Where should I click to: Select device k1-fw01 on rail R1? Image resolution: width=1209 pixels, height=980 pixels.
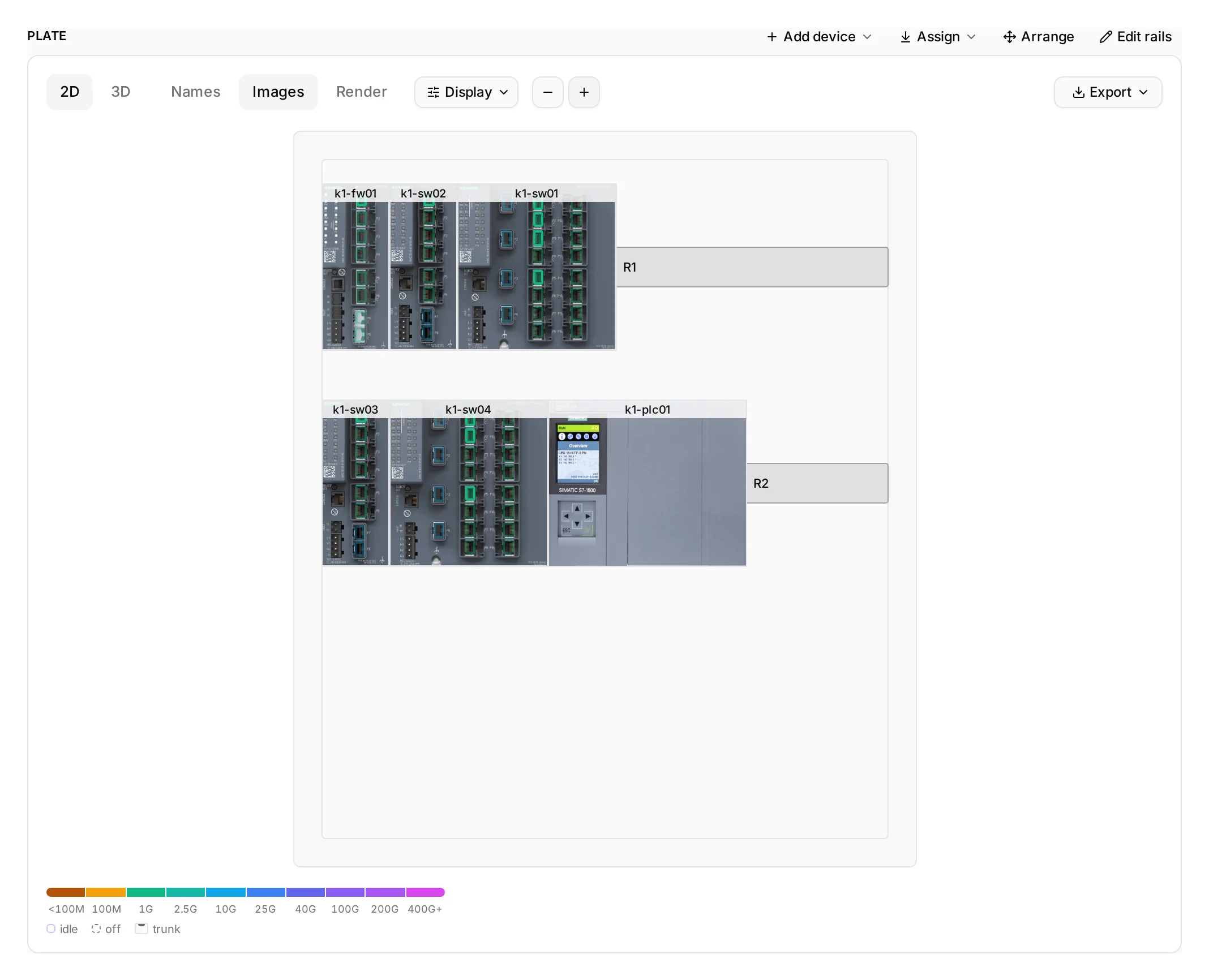pyautogui.click(x=355, y=267)
